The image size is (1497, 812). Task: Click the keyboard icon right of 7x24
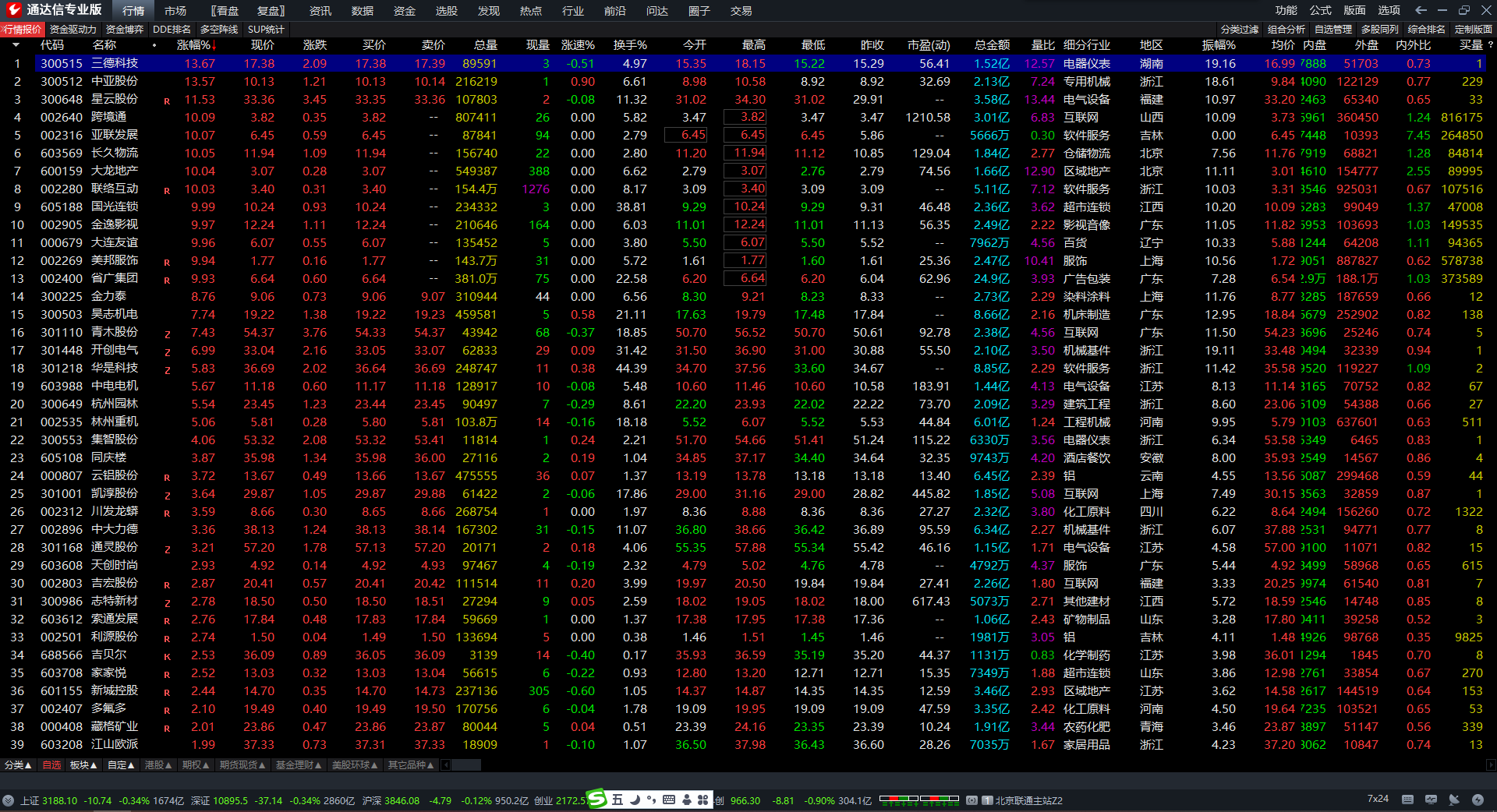click(x=1407, y=800)
